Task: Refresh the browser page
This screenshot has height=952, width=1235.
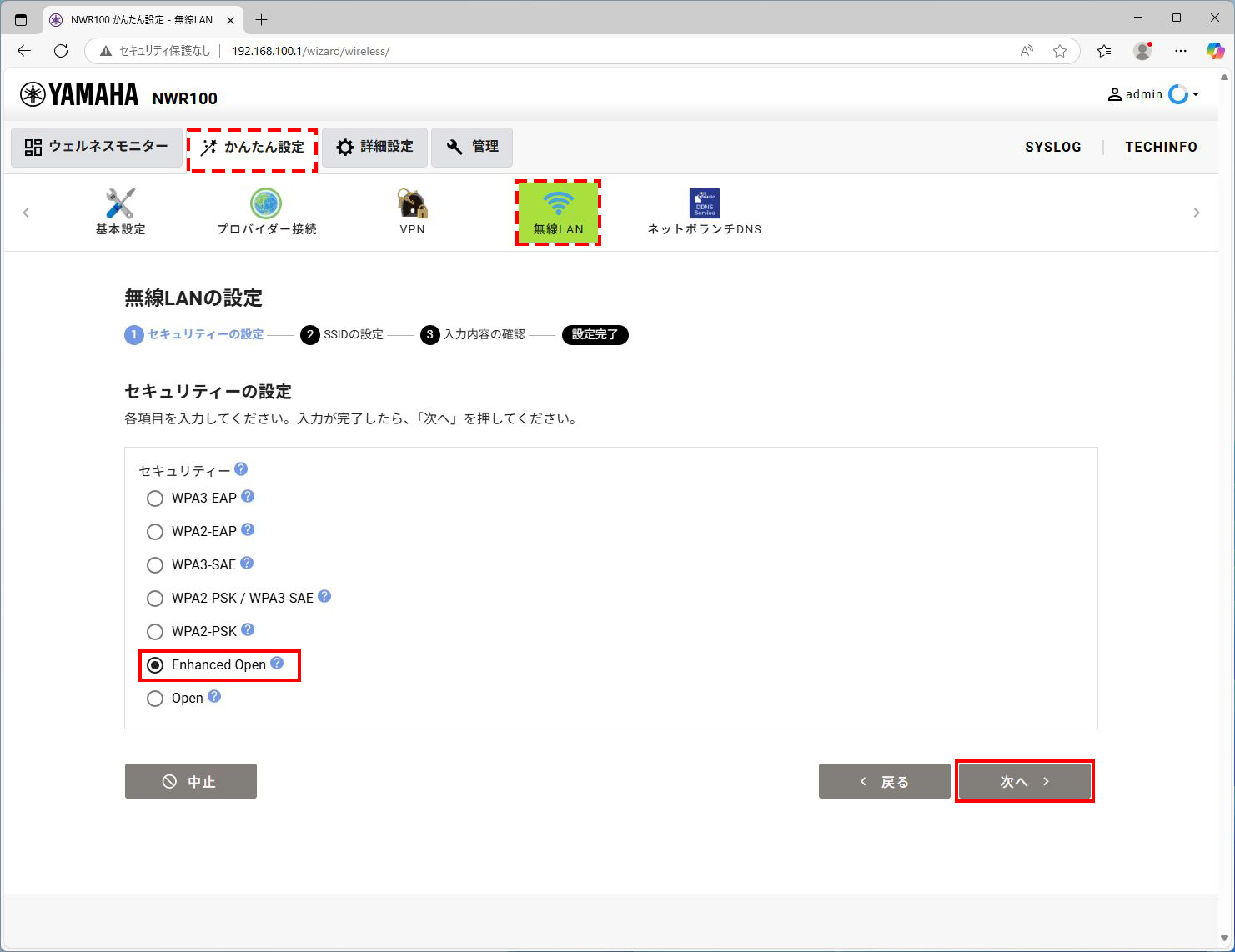Action: click(x=61, y=51)
